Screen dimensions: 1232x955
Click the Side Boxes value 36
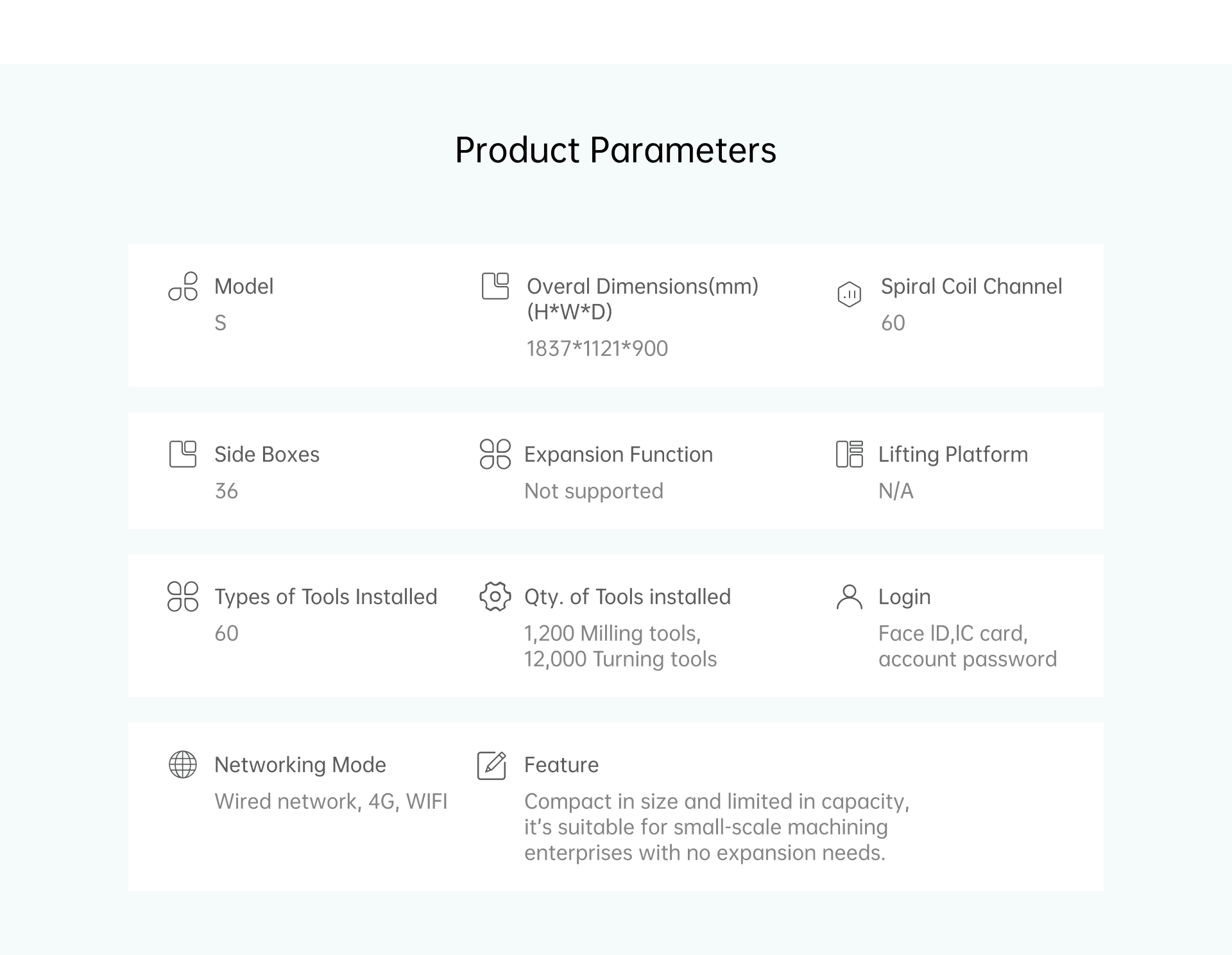click(226, 491)
